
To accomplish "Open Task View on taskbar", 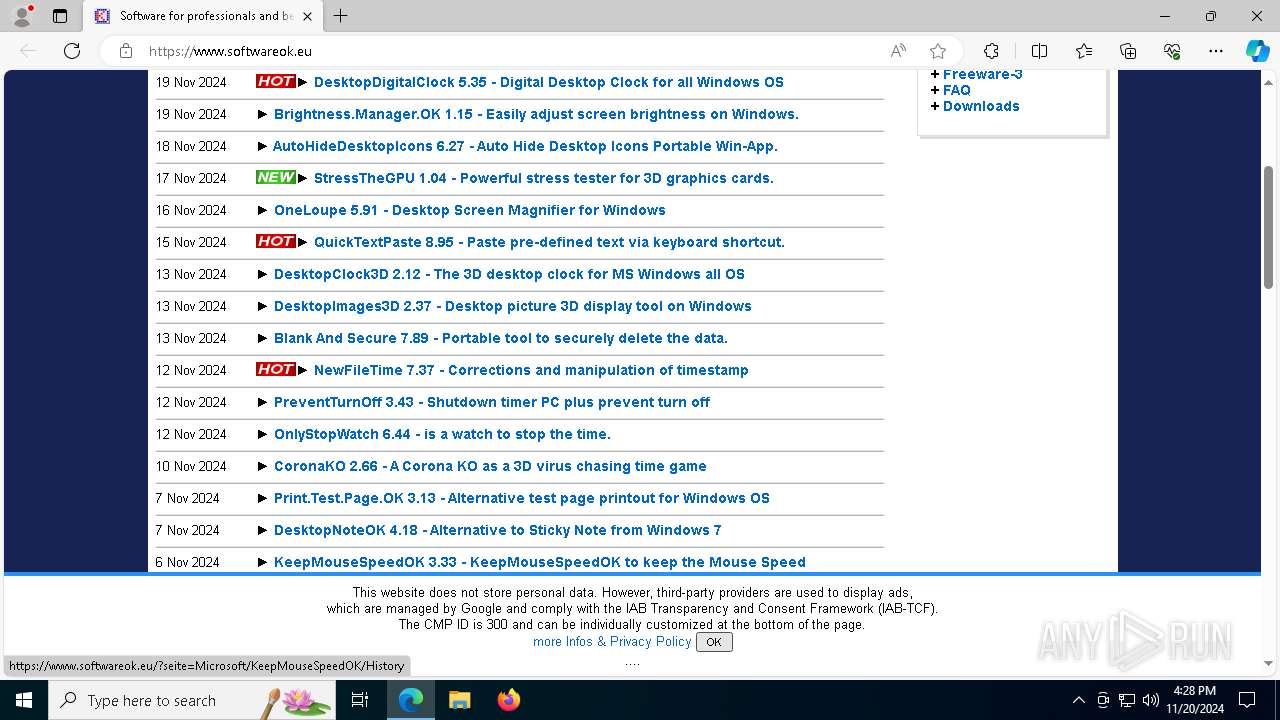I will coord(360,700).
